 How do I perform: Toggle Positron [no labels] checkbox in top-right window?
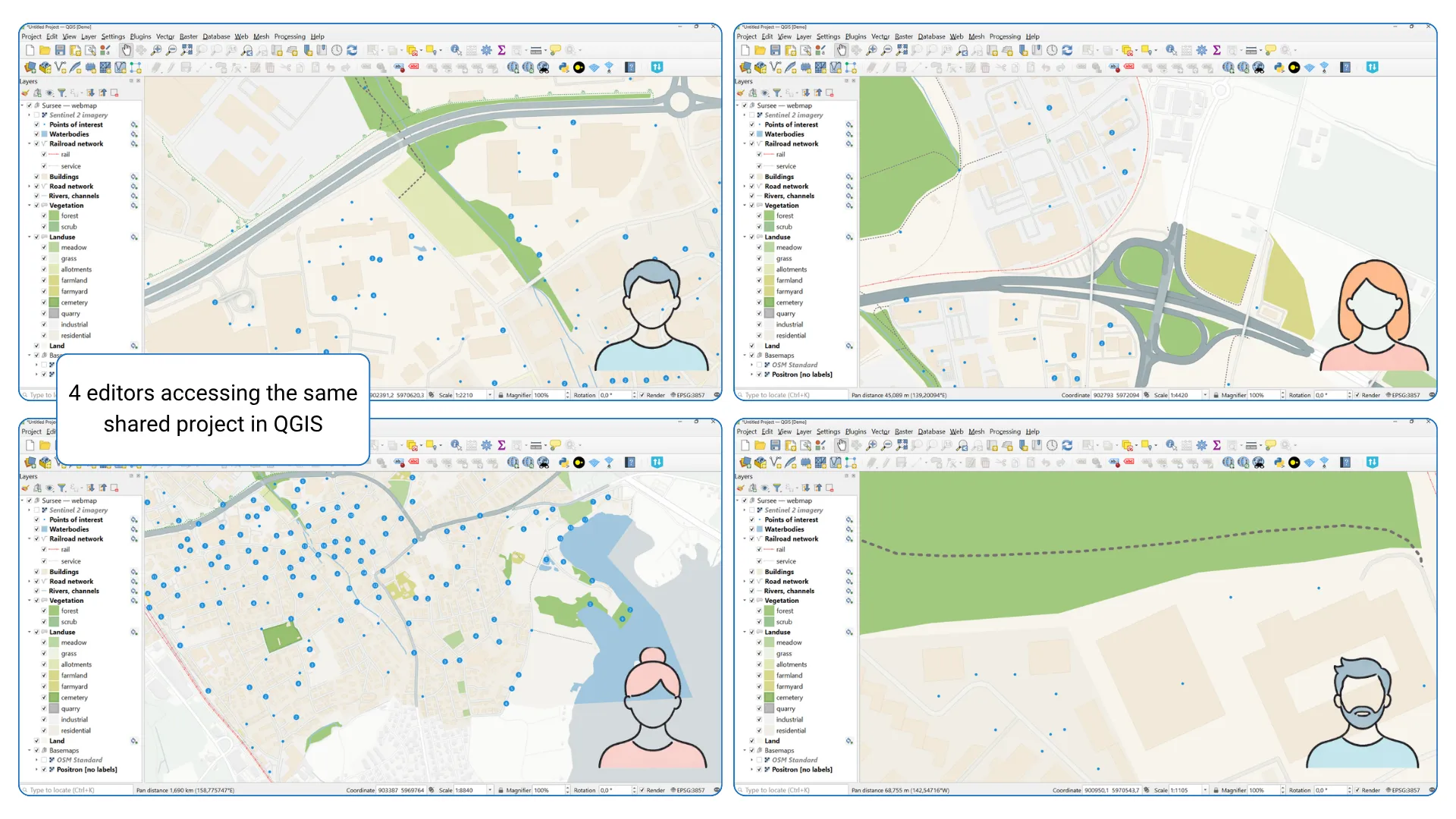pos(759,375)
